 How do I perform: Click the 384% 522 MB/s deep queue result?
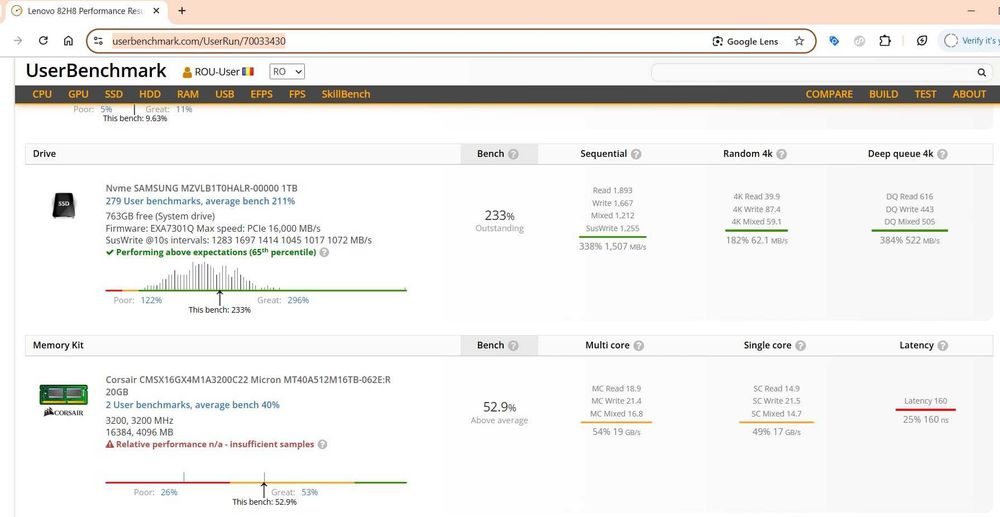tap(909, 240)
